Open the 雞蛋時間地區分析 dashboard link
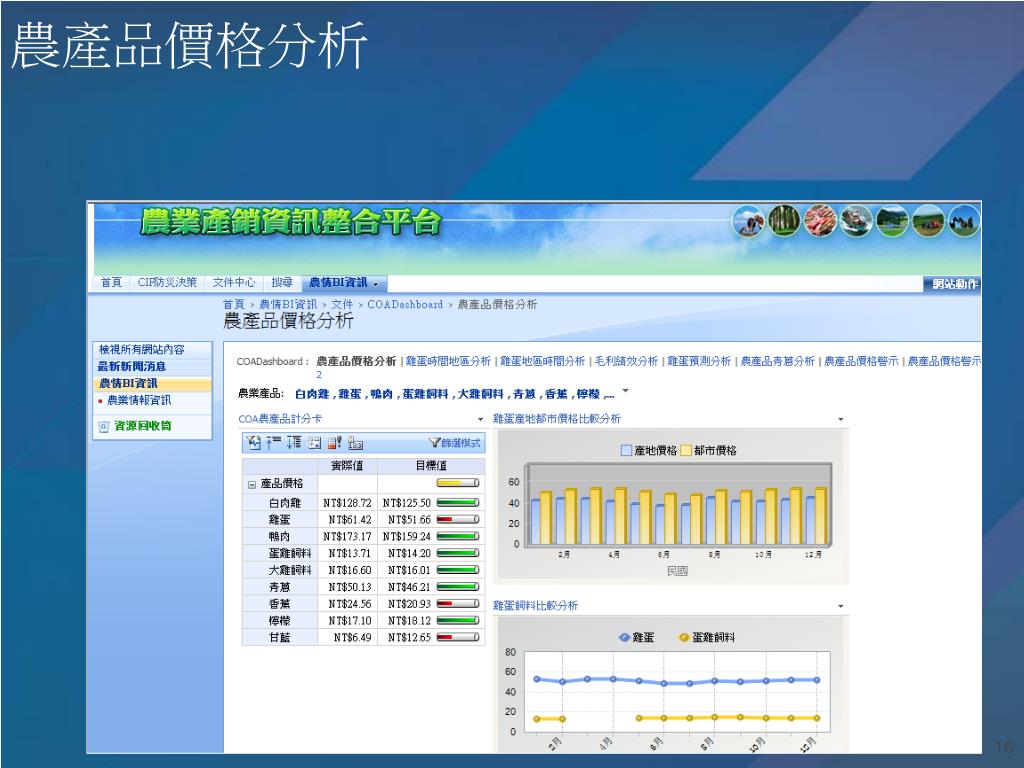The width and height of the screenshot is (1024, 768). click(x=448, y=361)
